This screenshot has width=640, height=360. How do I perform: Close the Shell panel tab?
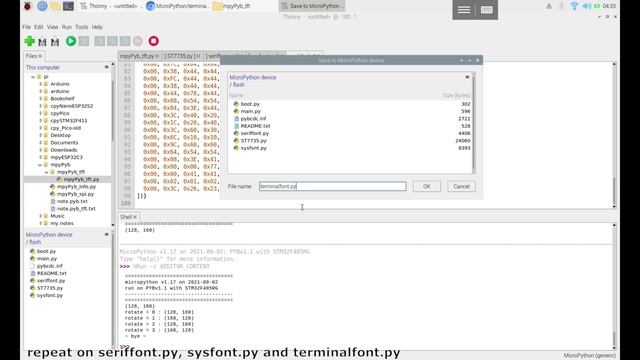[x=135, y=217]
